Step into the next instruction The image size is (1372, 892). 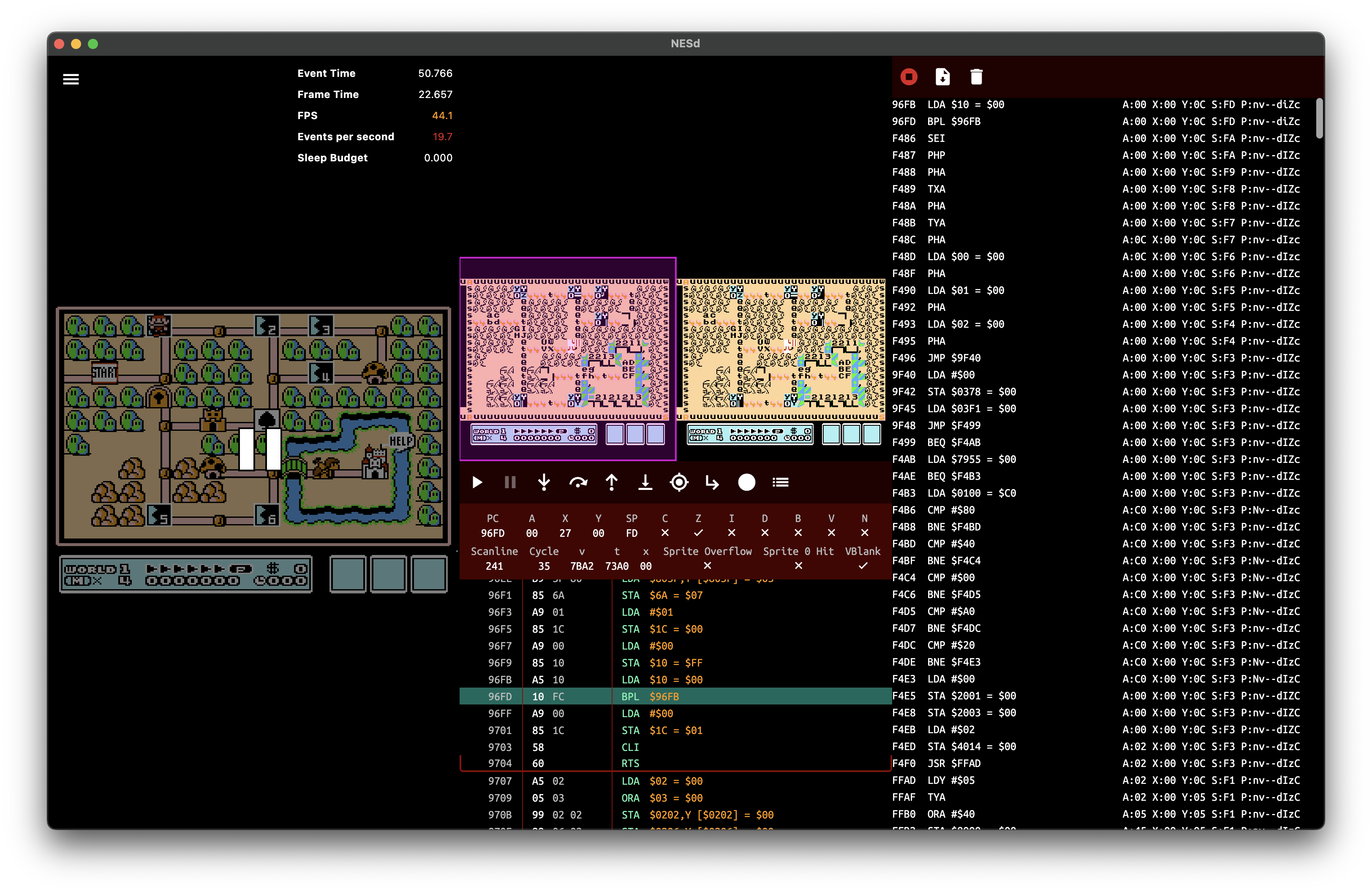(x=544, y=482)
